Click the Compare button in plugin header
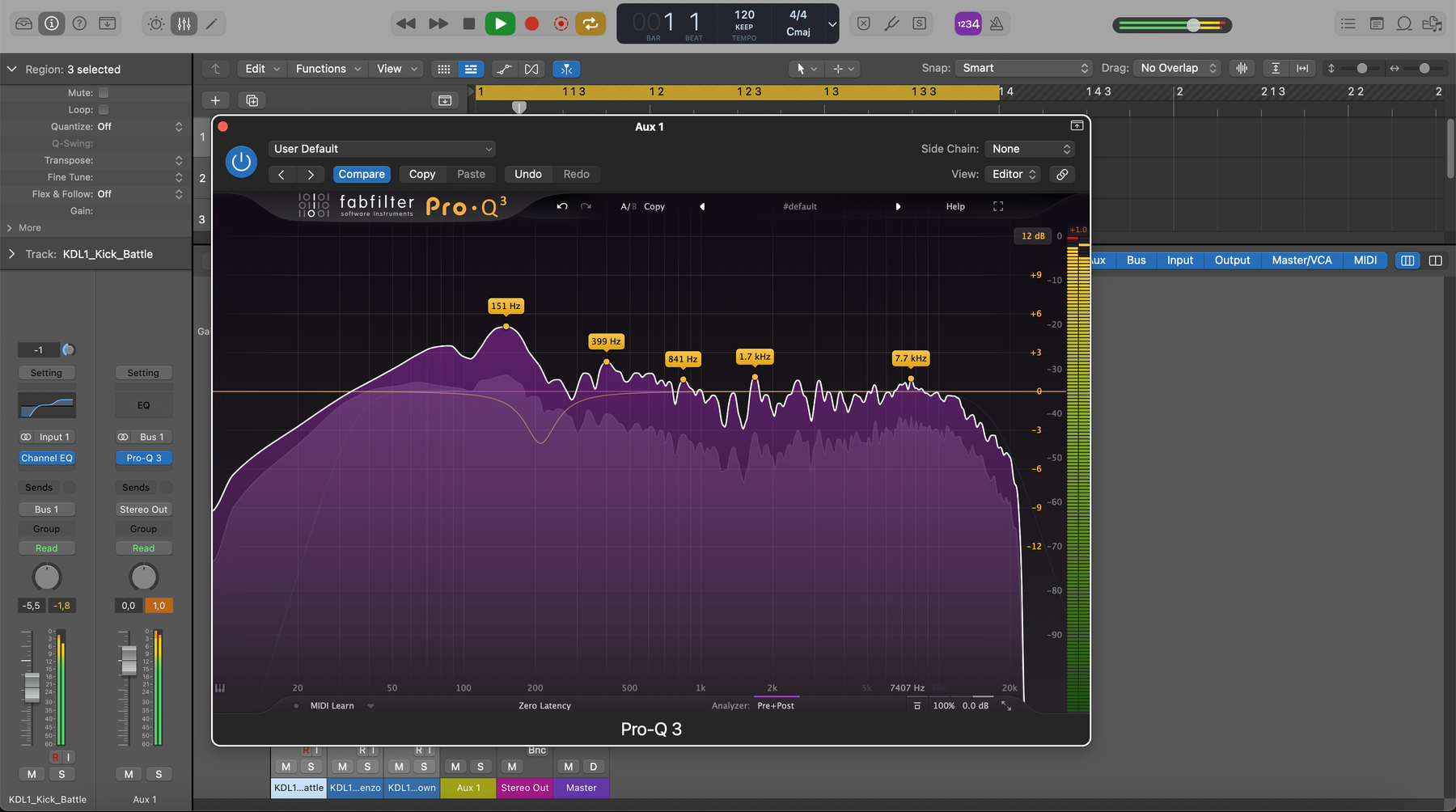 coord(362,174)
